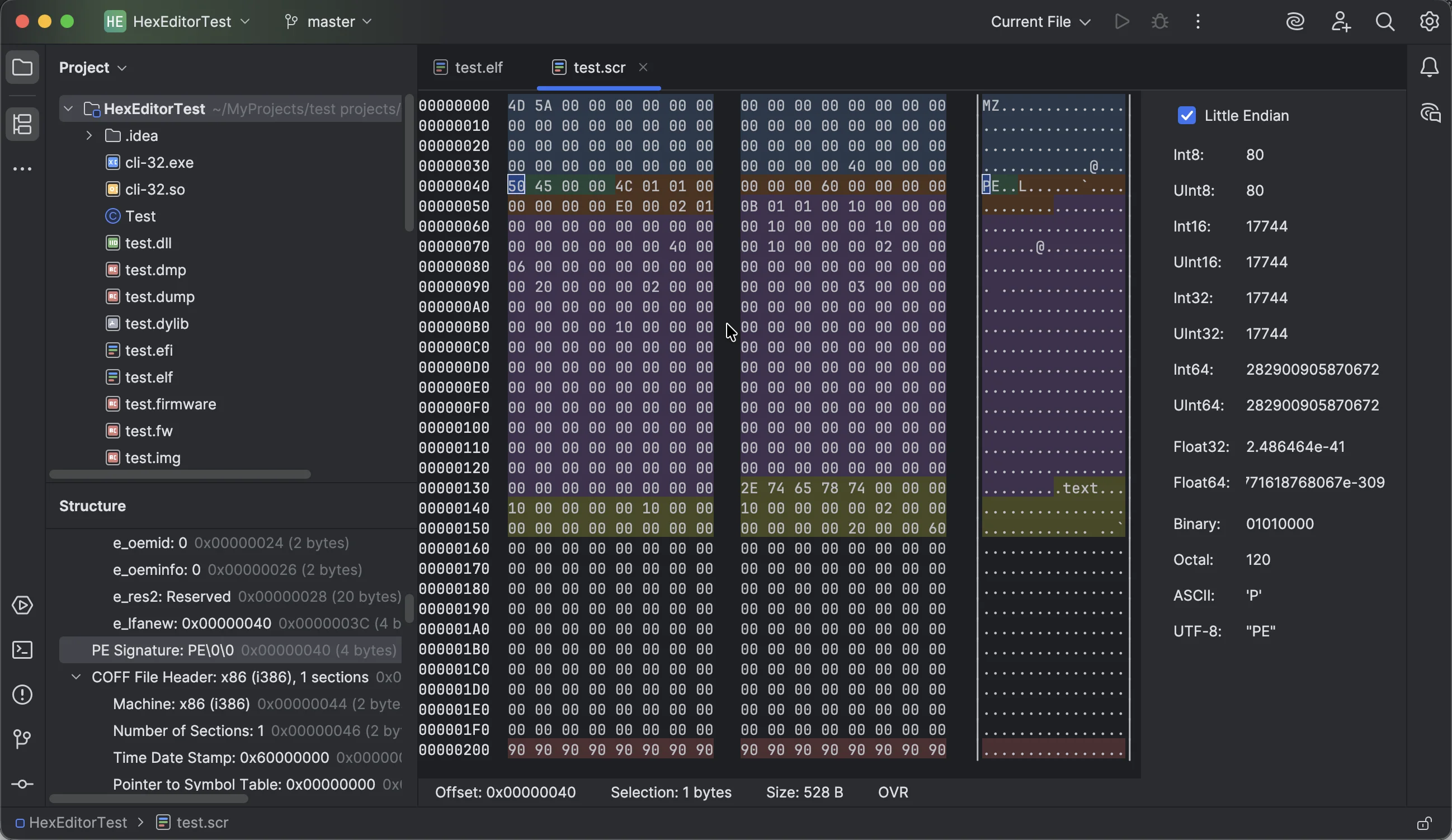This screenshot has height=840, width=1452.
Task: Expand the .idea folder
Action: click(89, 136)
